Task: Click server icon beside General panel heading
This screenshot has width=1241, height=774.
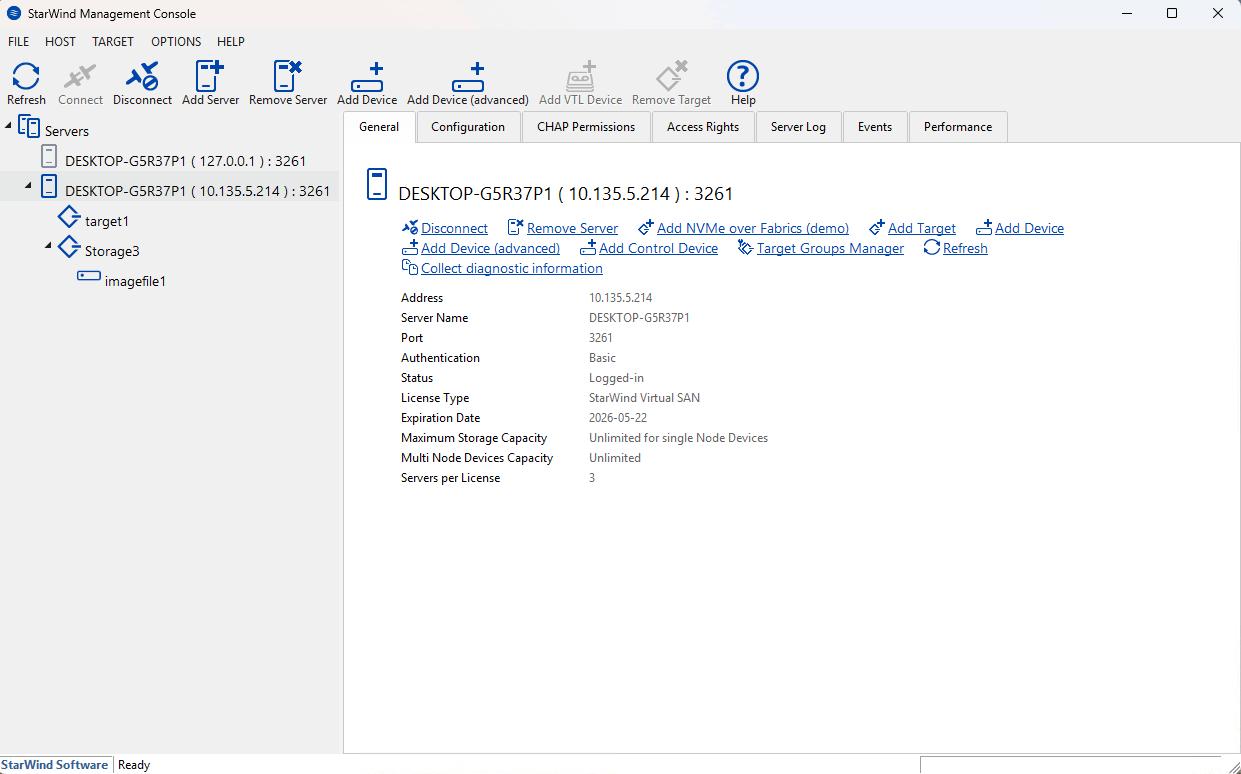Action: point(376,185)
